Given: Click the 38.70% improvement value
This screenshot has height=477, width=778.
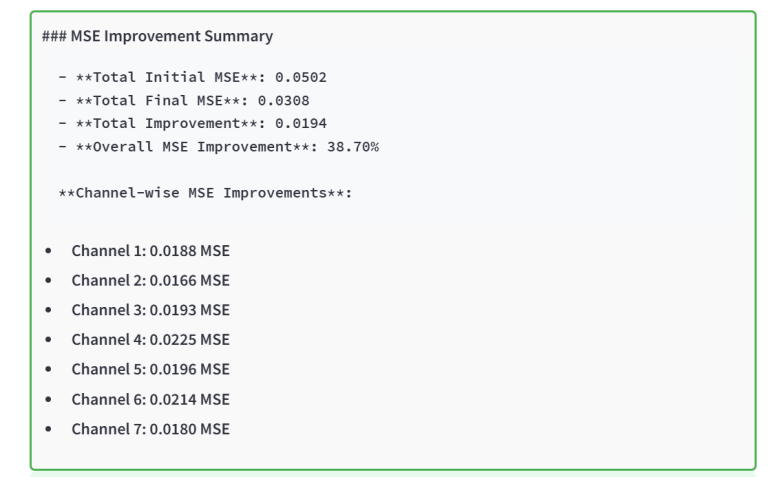Looking at the screenshot, I should pyautogui.click(x=350, y=145).
